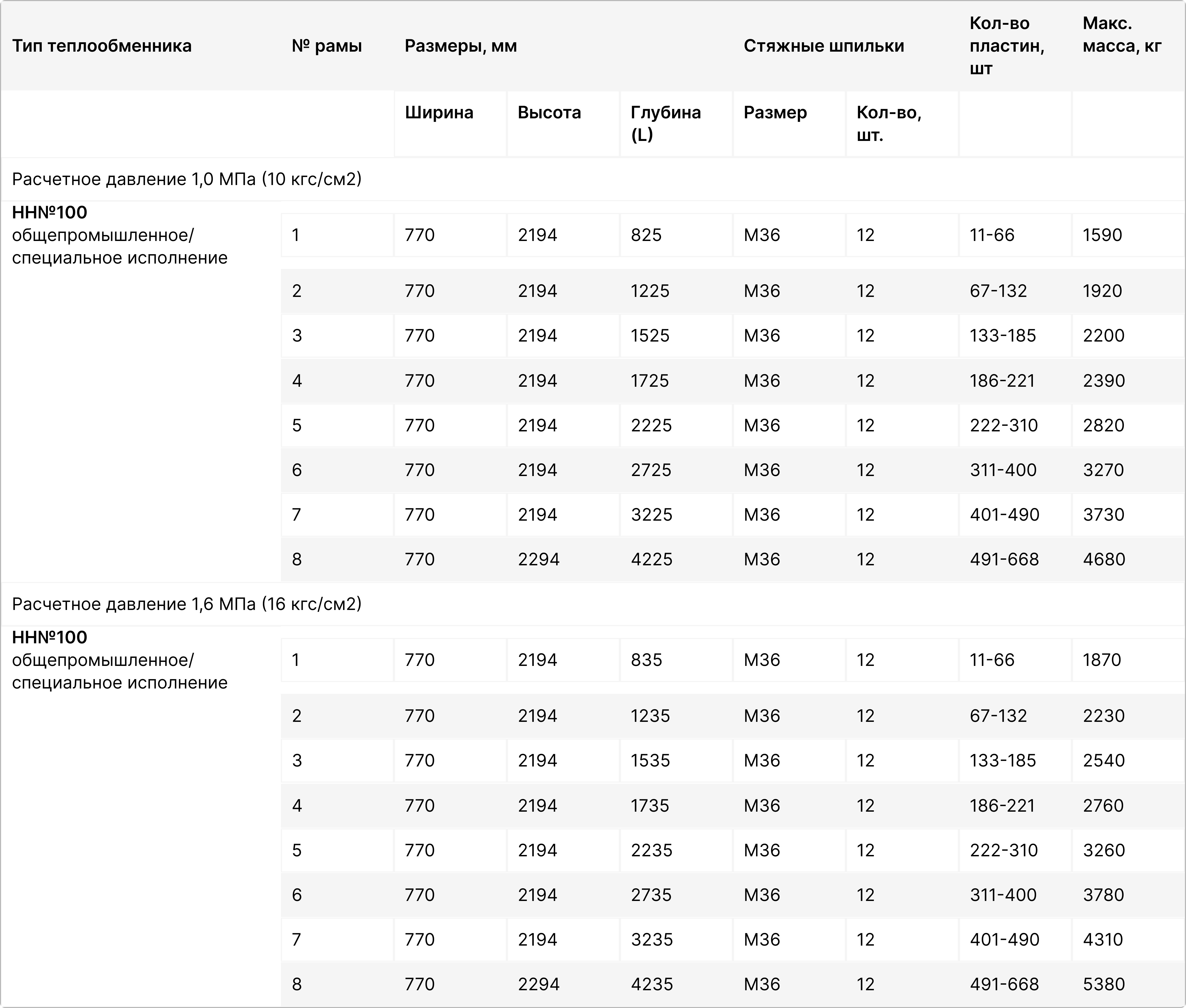Select the 'Кол-во пластин, шт' header

pos(1007,46)
